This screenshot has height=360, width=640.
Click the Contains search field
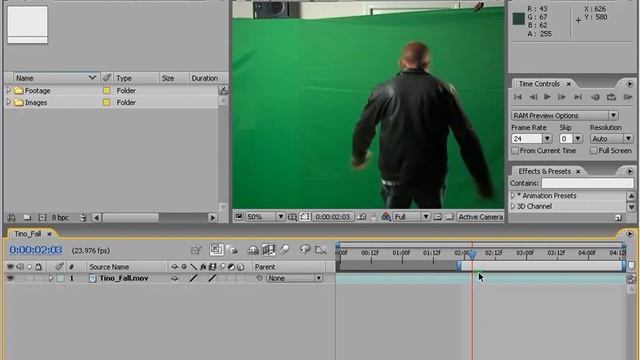point(587,183)
